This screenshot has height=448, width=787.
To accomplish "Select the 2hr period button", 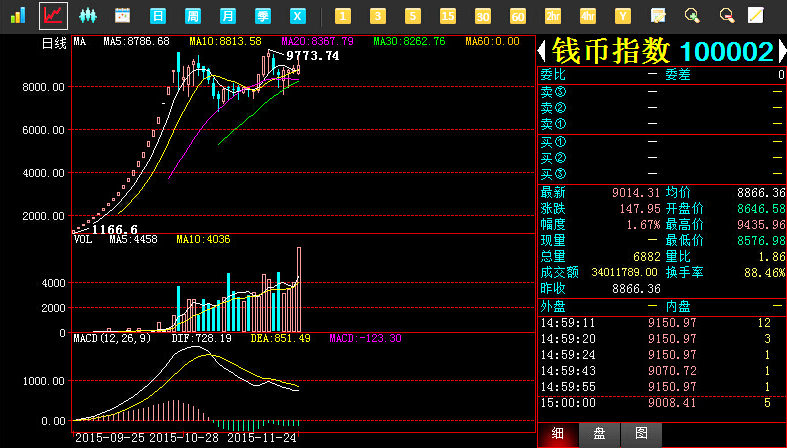I will [553, 16].
